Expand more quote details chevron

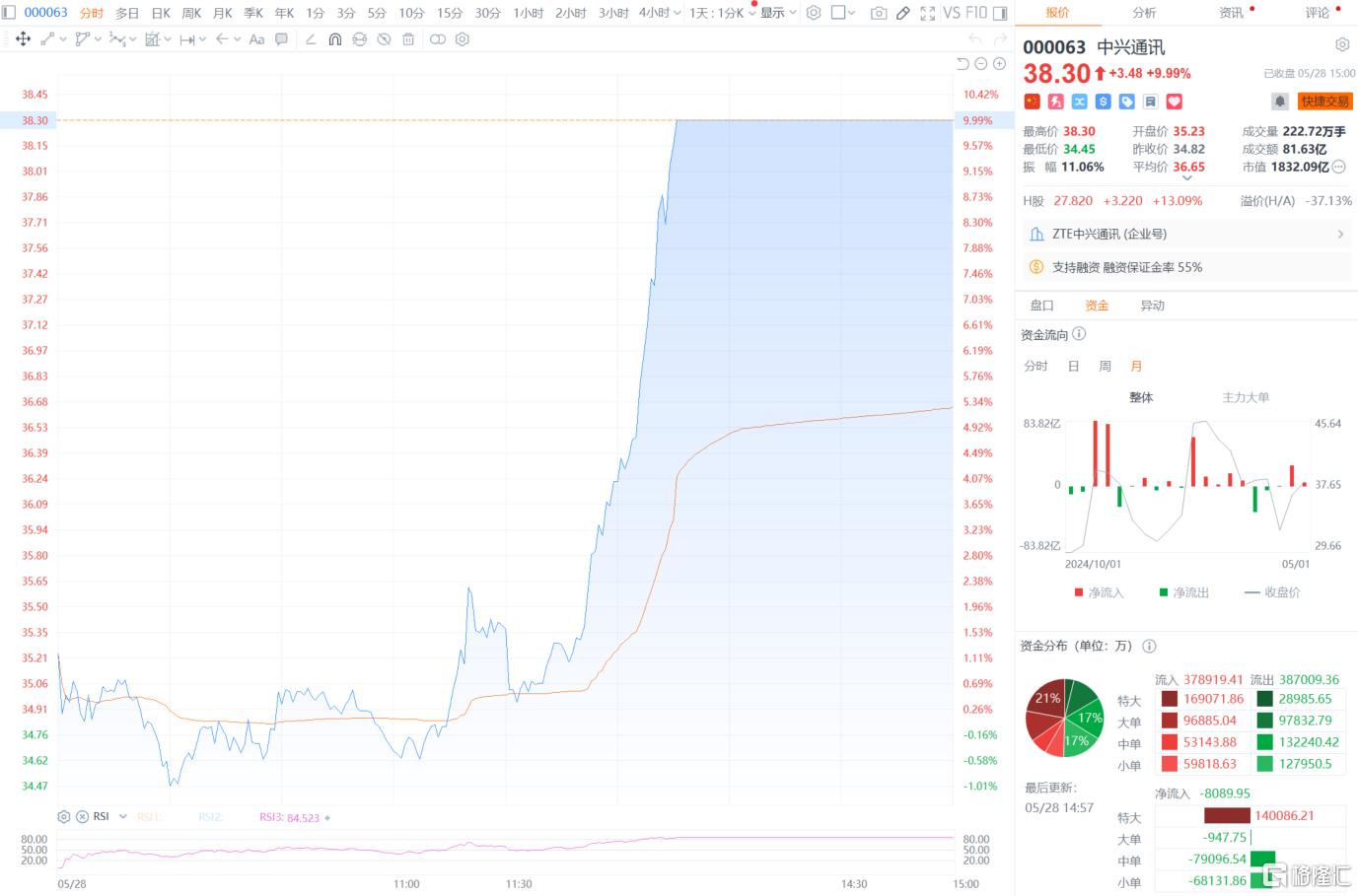(x=1187, y=178)
